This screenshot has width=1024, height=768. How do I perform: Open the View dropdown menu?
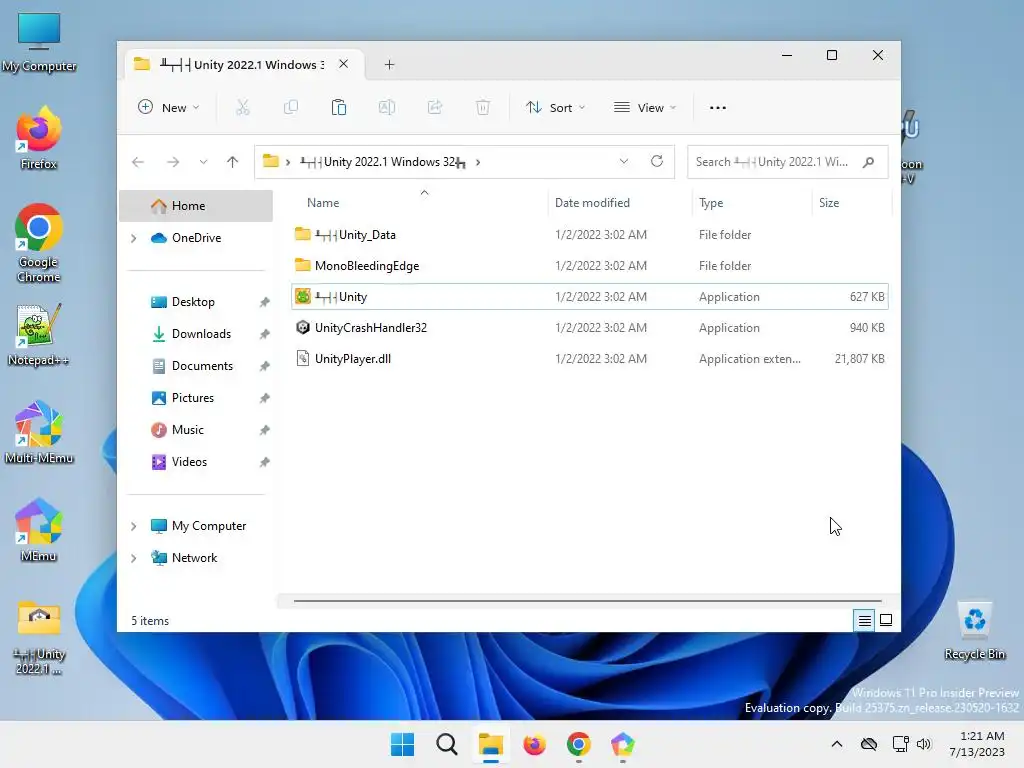pos(645,108)
